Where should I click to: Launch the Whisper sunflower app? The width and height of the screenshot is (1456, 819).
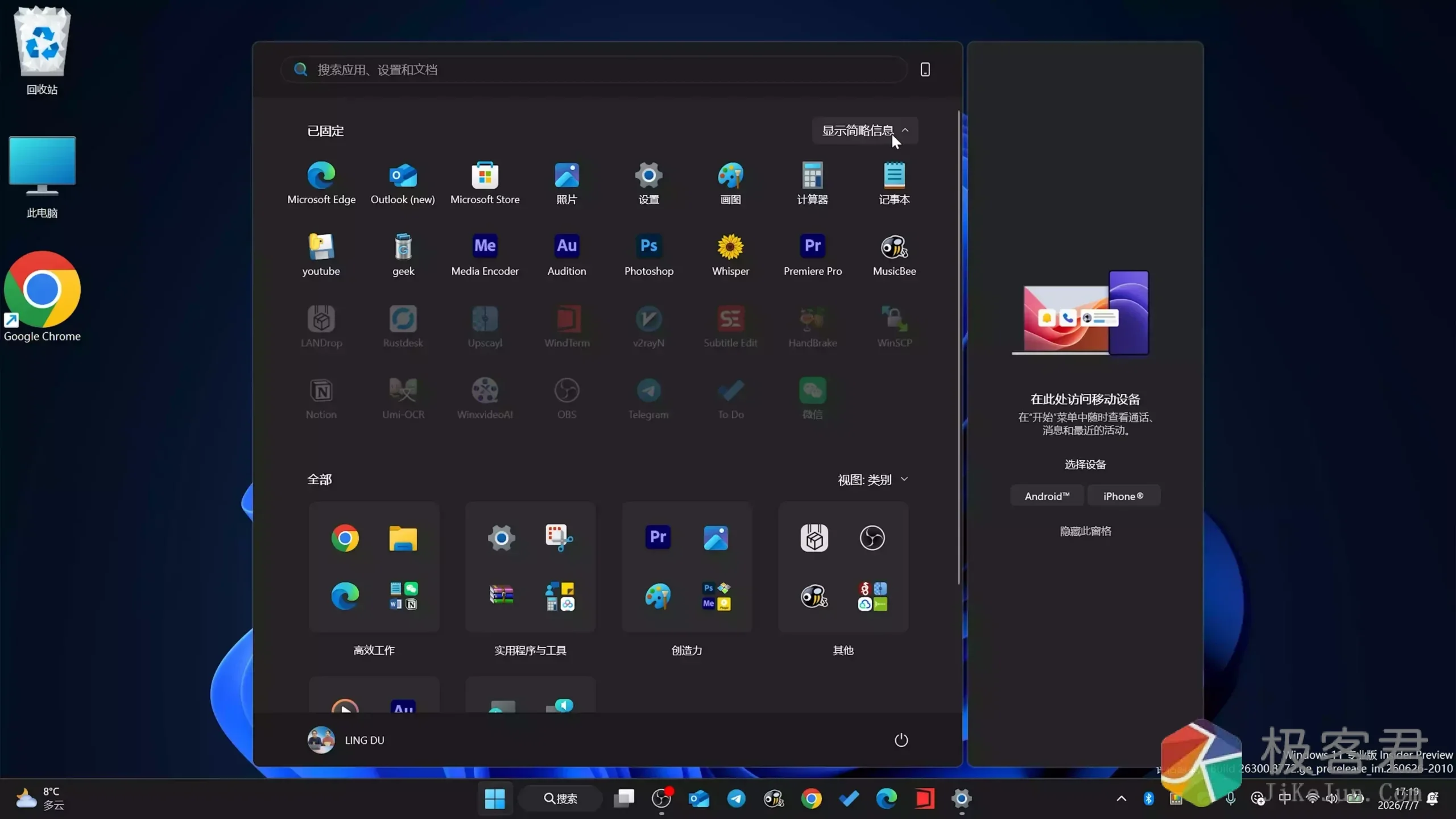[x=730, y=255]
